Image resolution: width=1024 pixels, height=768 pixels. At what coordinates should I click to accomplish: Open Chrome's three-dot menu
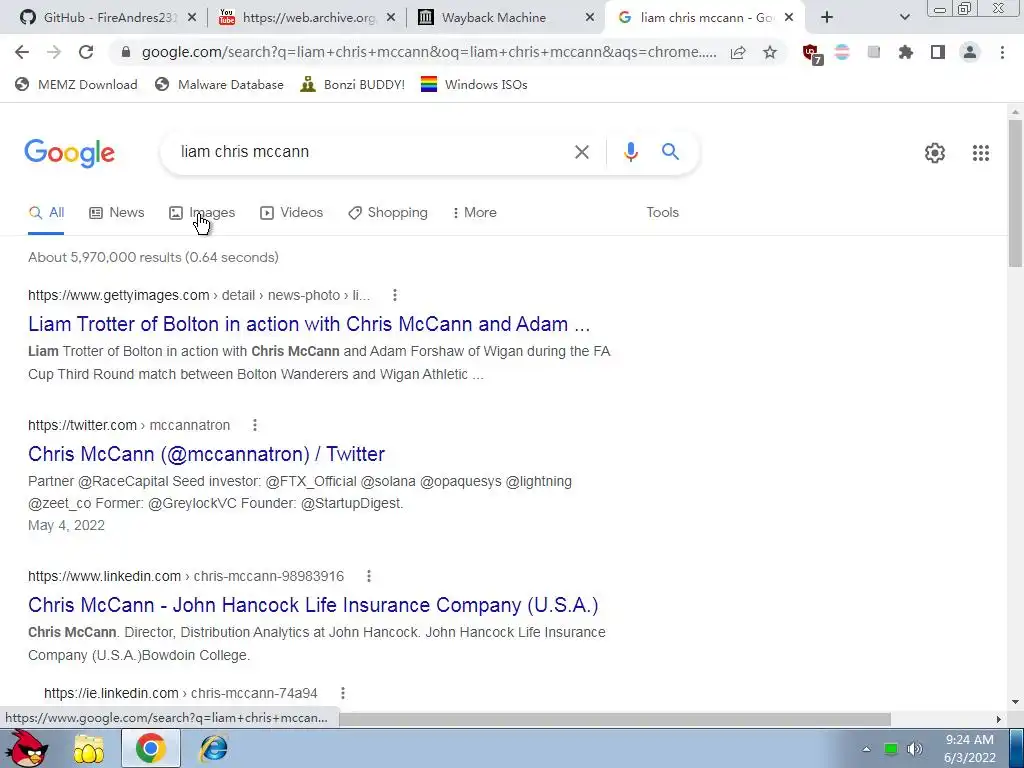(x=1002, y=52)
